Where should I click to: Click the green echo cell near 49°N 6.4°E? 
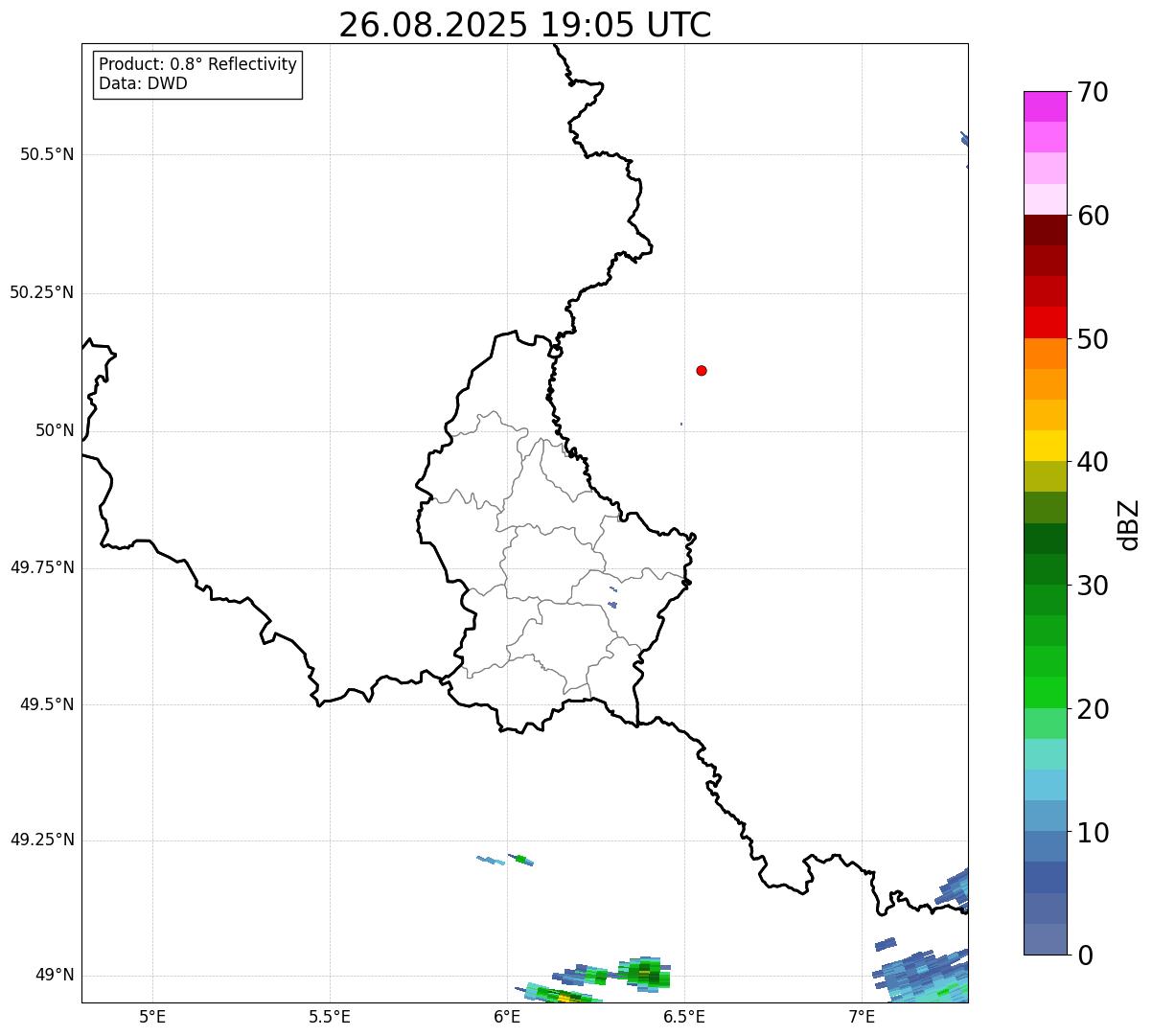click(x=644, y=974)
